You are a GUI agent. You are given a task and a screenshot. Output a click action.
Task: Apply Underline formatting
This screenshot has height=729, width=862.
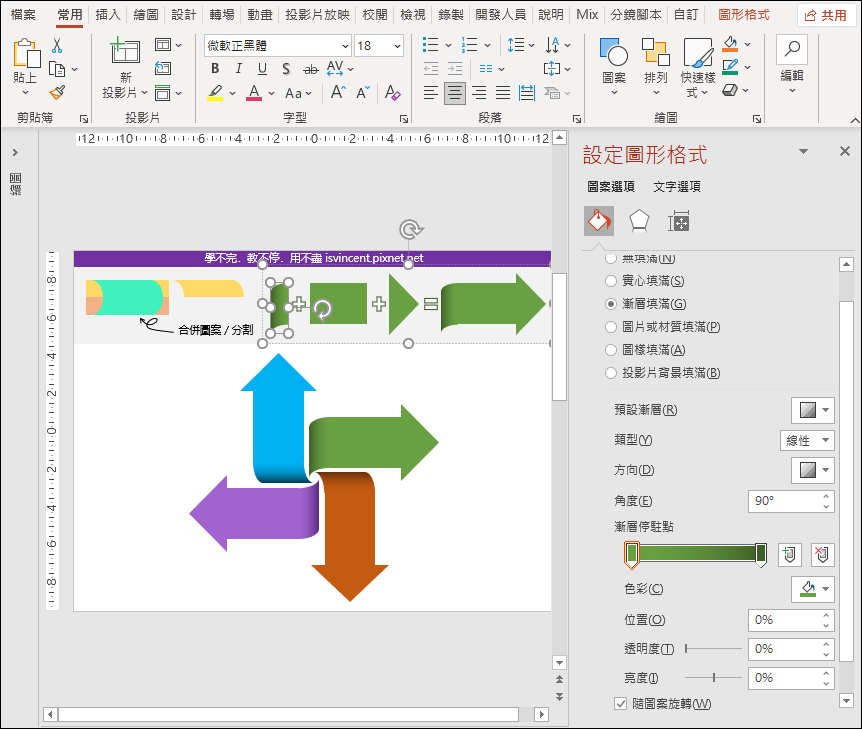(262, 69)
